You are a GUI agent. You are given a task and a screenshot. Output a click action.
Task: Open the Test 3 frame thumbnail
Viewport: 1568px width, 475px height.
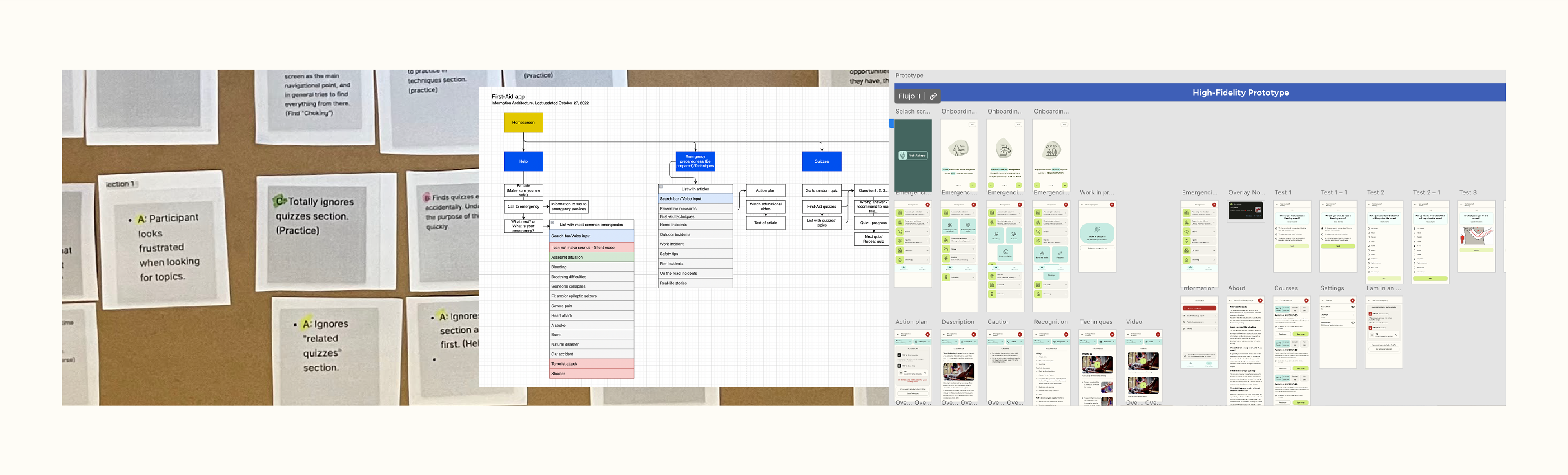click(1477, 236)
